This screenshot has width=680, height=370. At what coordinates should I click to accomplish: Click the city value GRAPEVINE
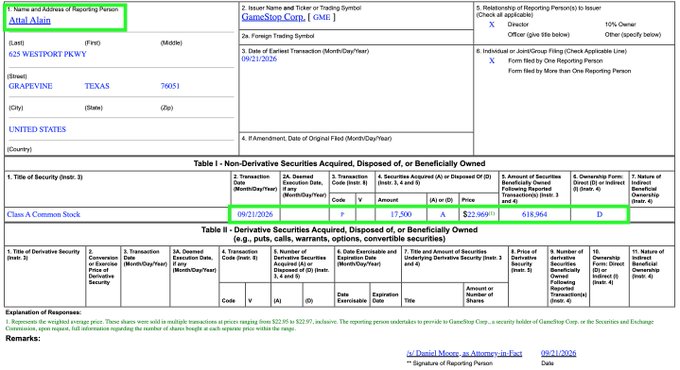(x=30, y=86)
